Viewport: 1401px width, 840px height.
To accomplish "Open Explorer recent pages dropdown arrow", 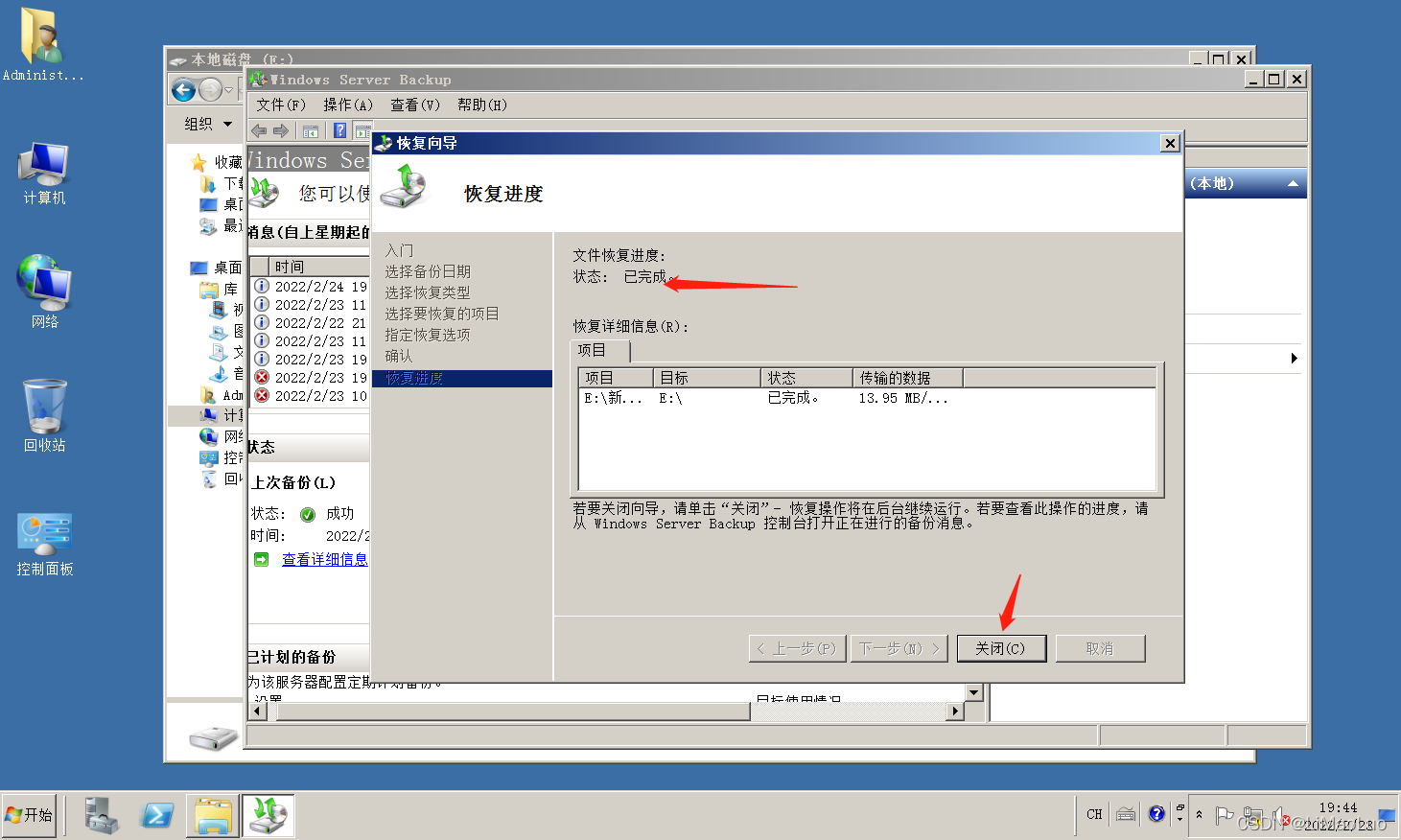I will click(228, 91).
